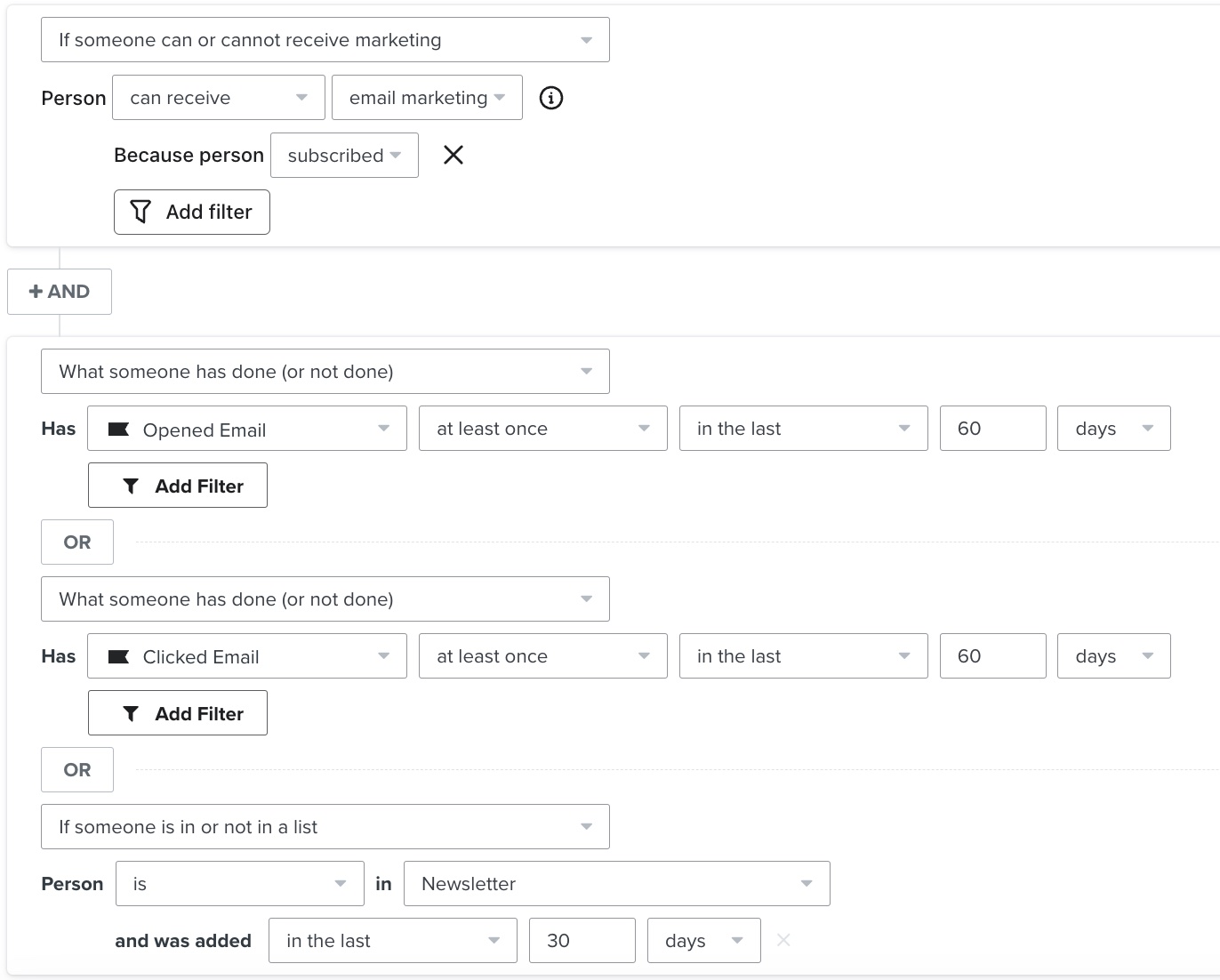
Task: Open the 'email marketing' channel dropdown
Action: (x=427, y=98)
